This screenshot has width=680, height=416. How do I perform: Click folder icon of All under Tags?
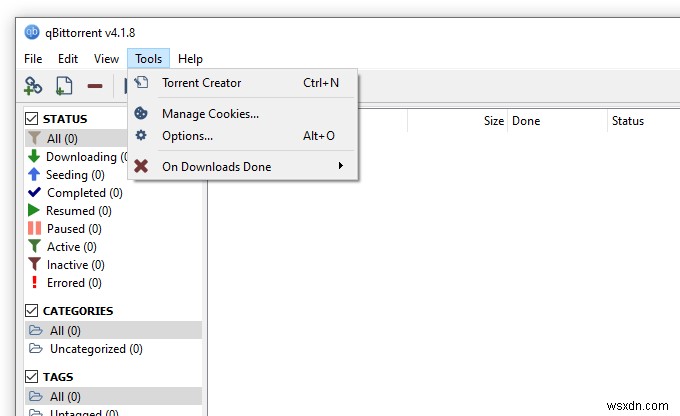pyautogui.click(x=36, y=396)
